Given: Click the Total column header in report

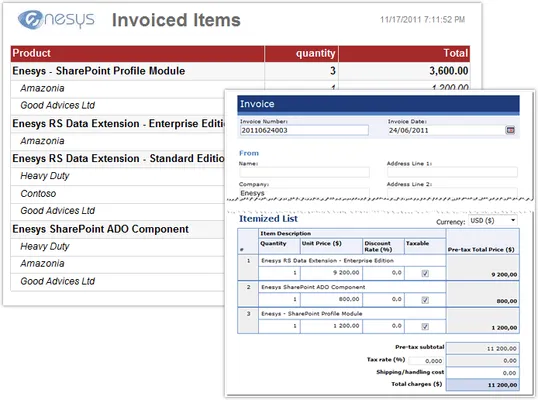Looking at the screenshot, I should point(404,54).
